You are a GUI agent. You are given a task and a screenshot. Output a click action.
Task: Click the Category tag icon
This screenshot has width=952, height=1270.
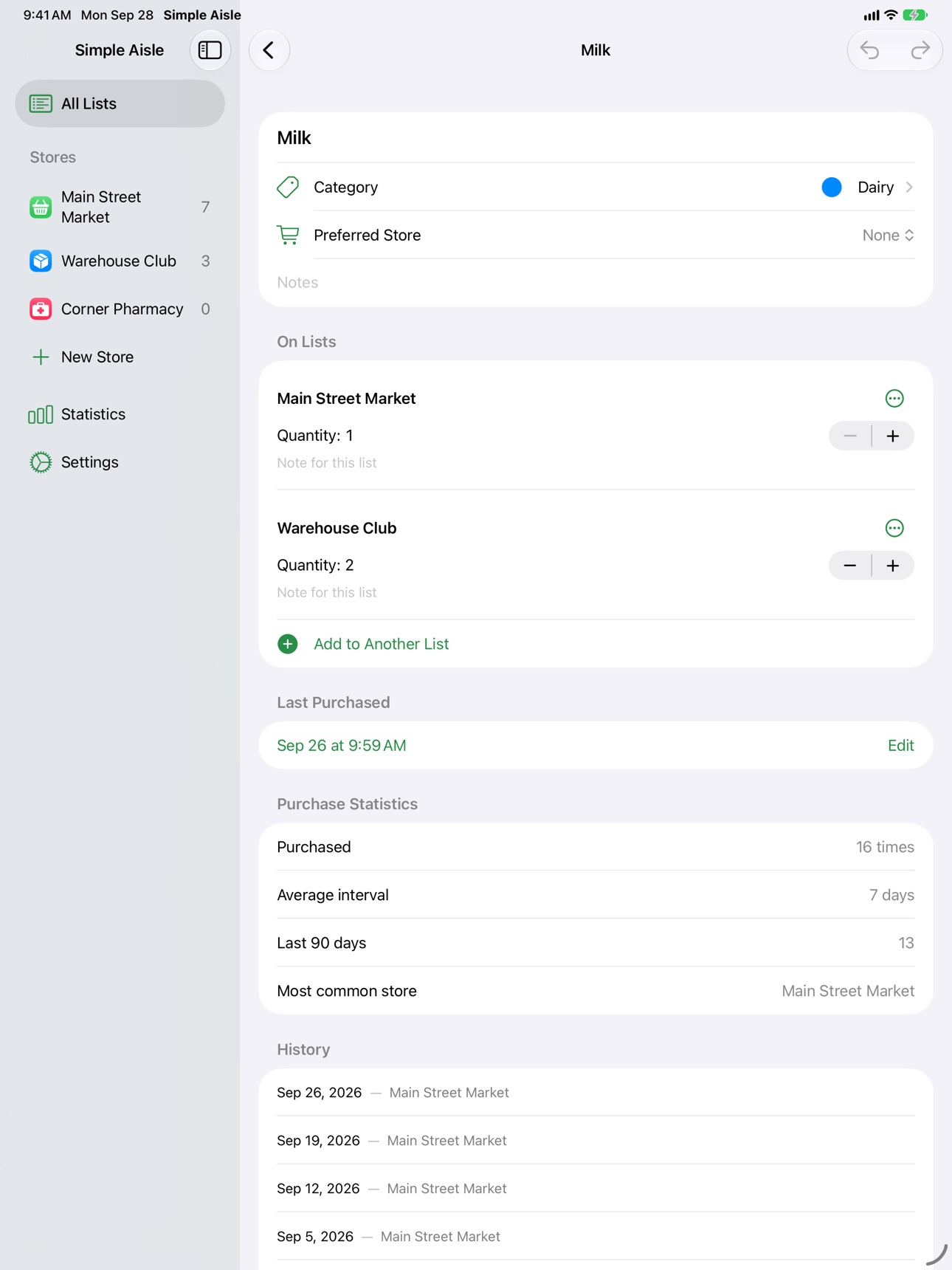click(288, 187)
